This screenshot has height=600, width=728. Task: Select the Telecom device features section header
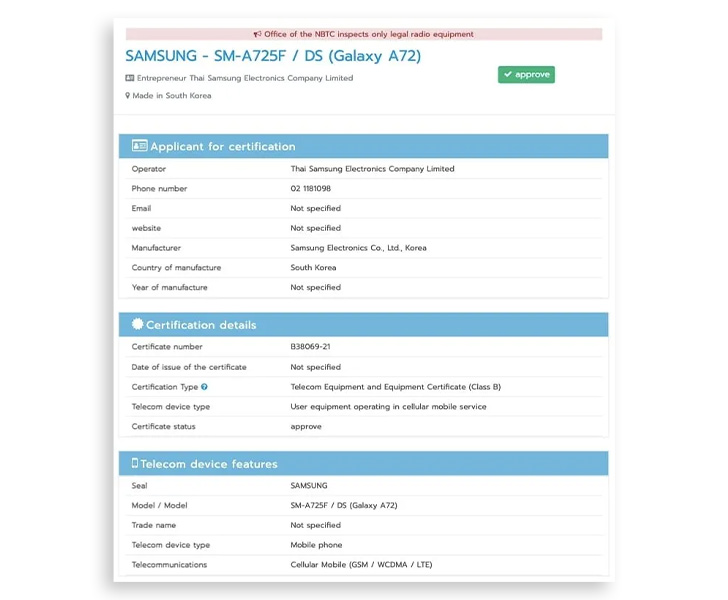[x=364, y=463]
